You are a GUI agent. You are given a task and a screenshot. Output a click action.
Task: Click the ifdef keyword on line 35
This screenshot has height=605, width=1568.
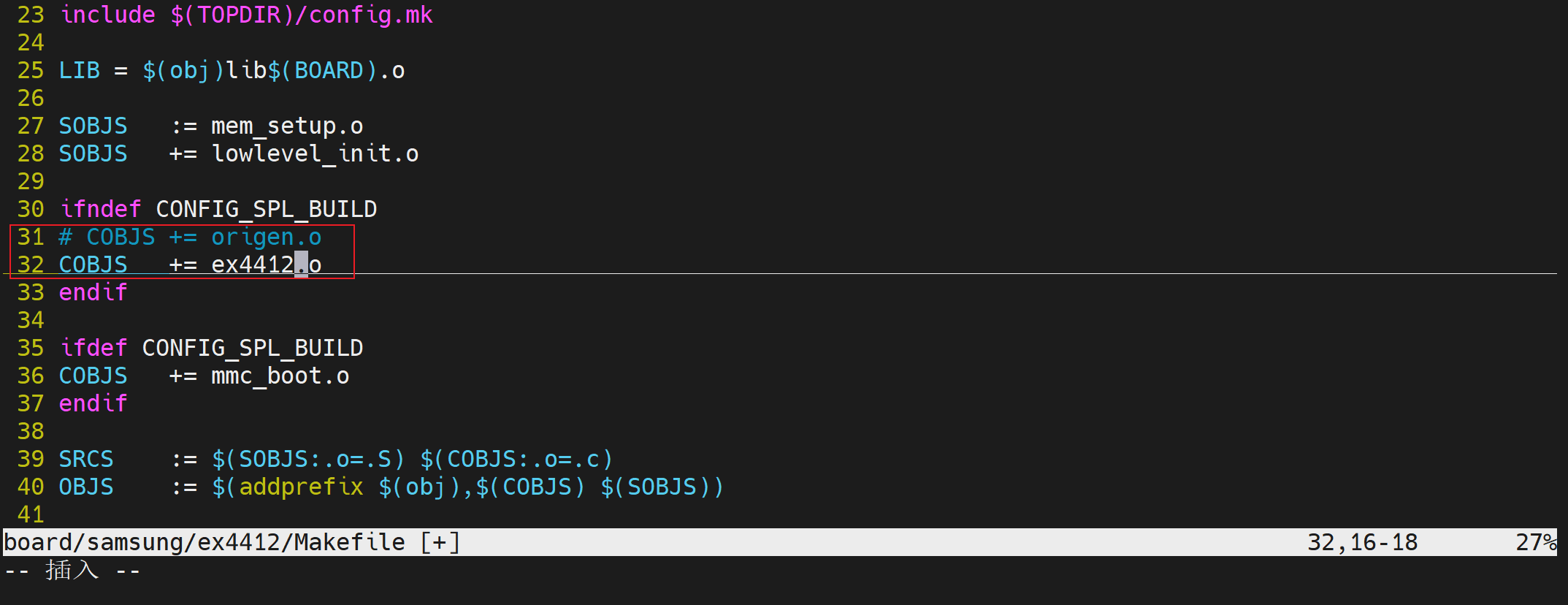point(93,348)
